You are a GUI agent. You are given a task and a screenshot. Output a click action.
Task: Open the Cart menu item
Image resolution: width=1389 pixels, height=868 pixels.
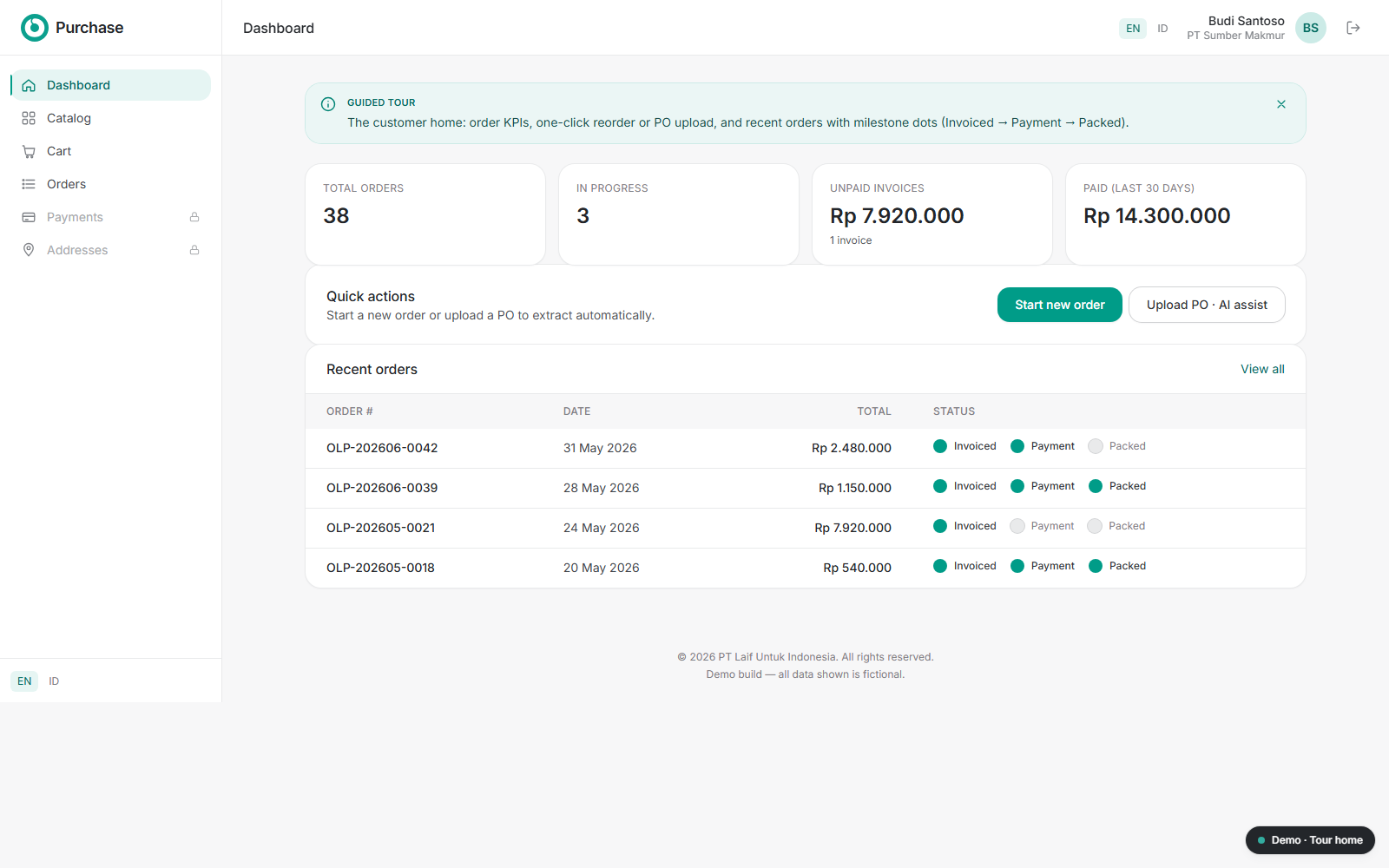click(111, 151)
